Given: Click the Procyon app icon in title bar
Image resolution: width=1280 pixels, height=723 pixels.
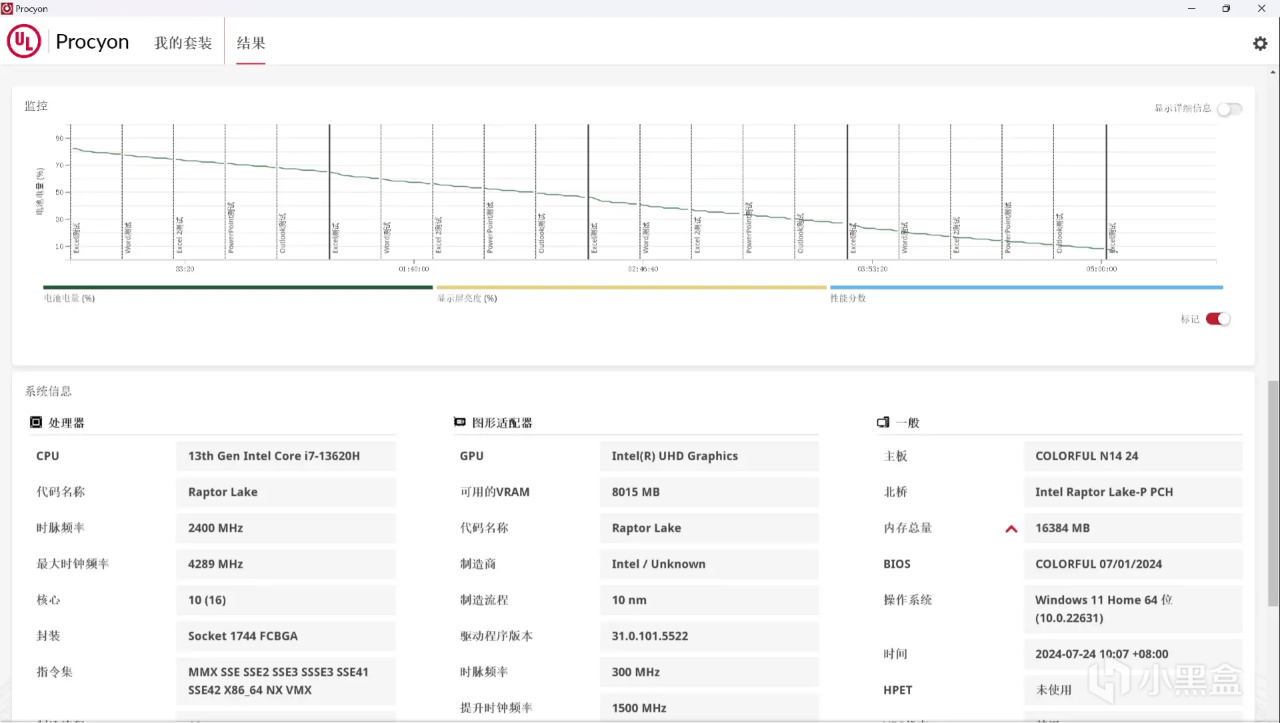Looking at the screenshot, I should coord(7,8).
